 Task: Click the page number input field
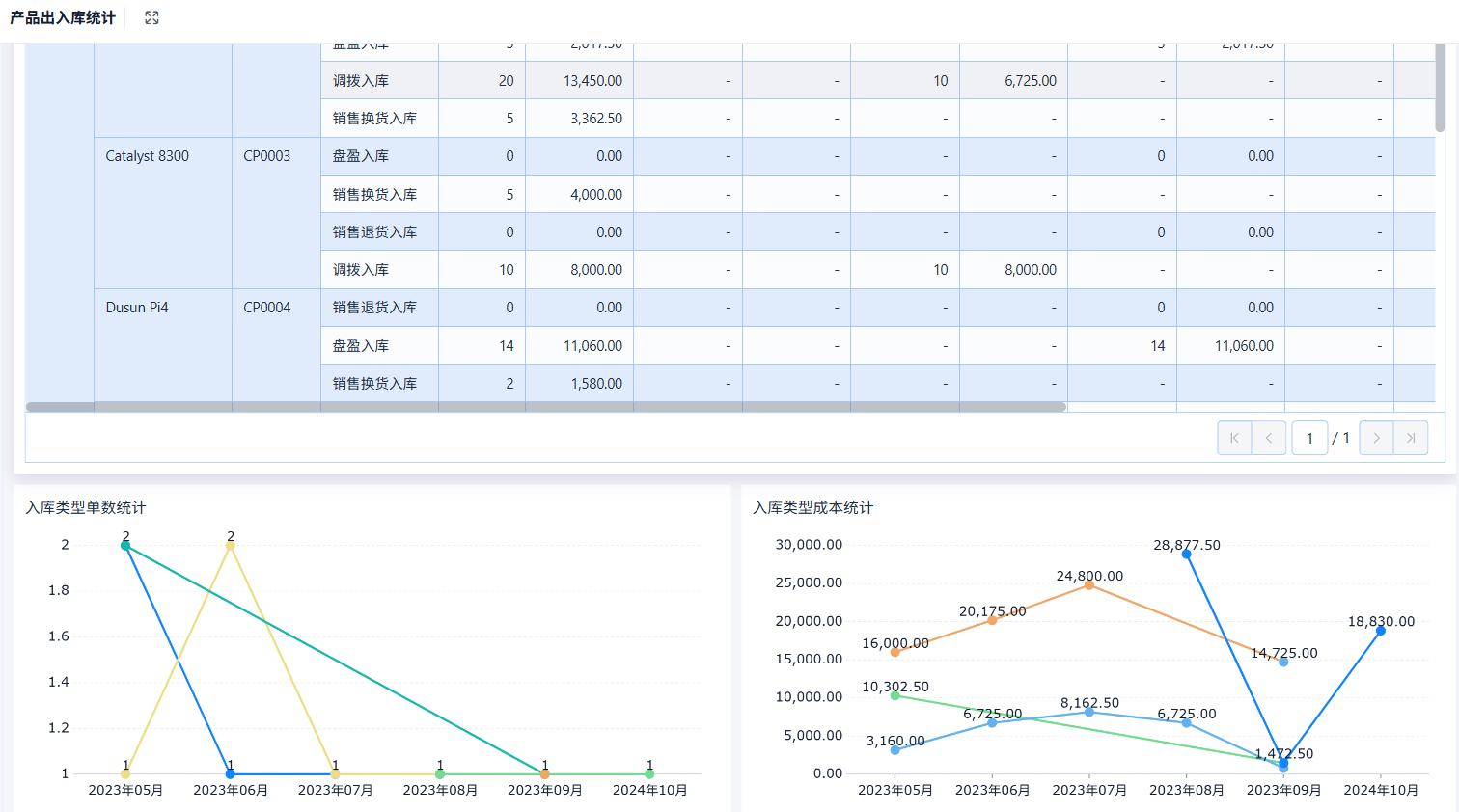(x=1309, y=438)
